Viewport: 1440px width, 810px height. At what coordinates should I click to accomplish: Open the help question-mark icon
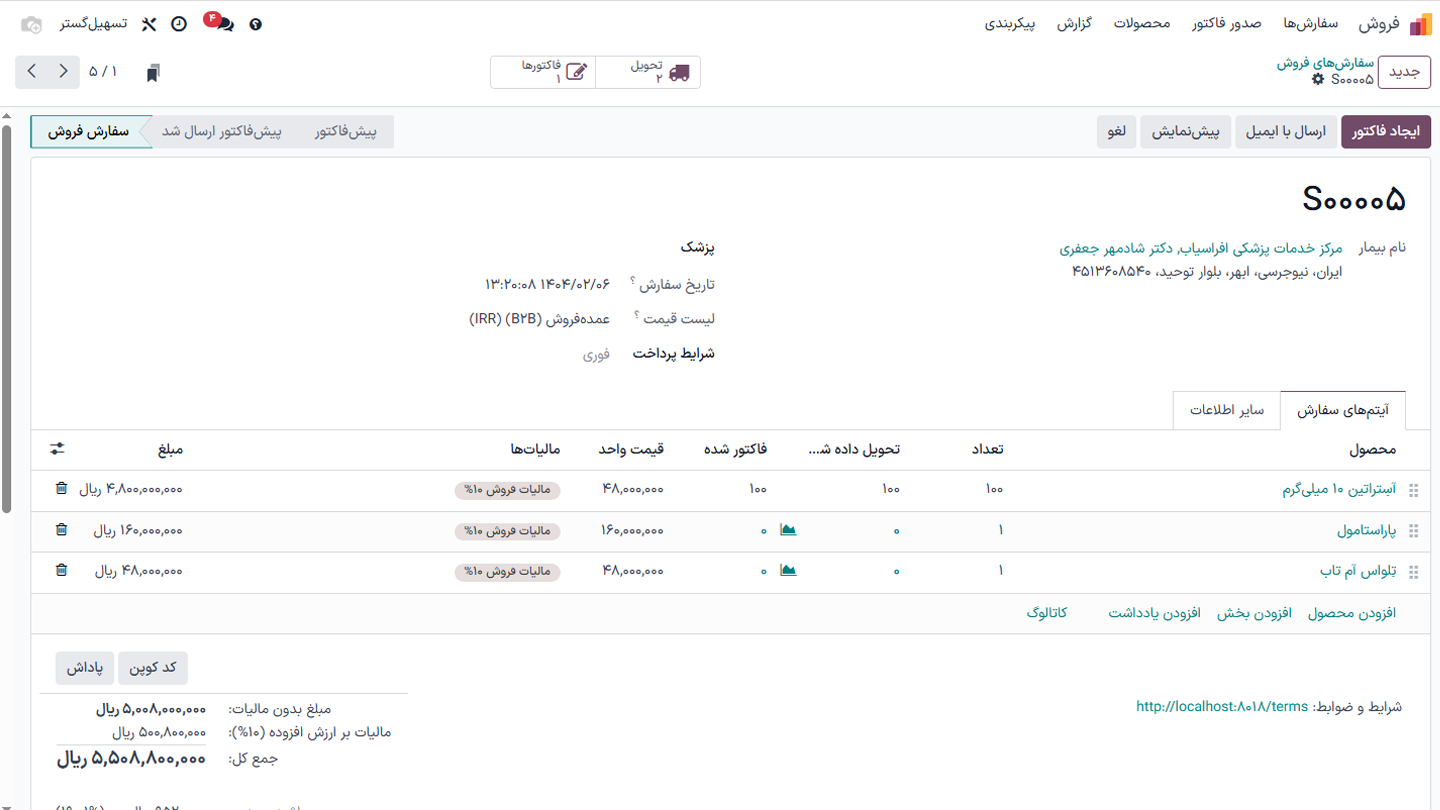255,23
